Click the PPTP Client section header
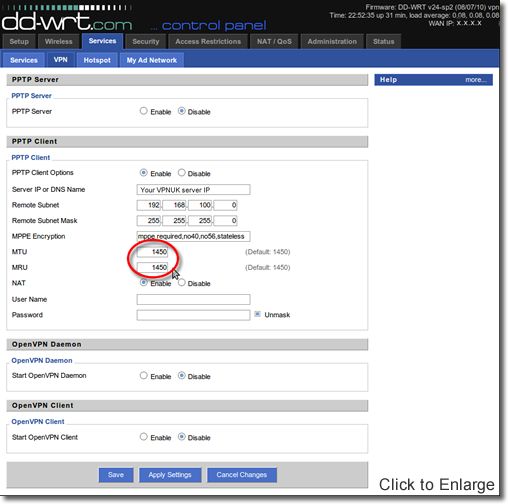The image size is (508, 504). point(187,141)
